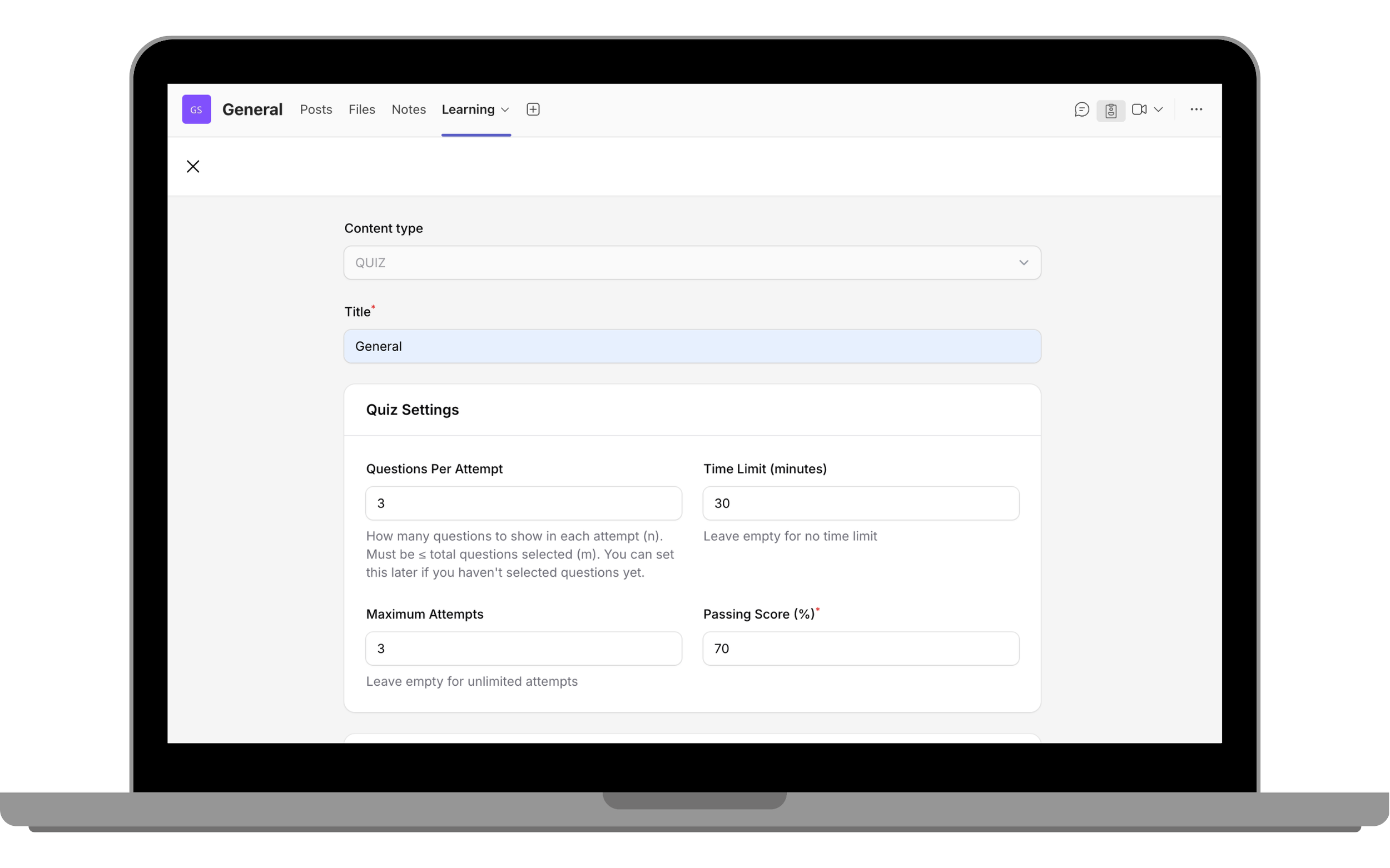The height and width of the screenshot is (868, 1390).
Task: Open the channel conversation chat icon
Action: pos(1082,109)
